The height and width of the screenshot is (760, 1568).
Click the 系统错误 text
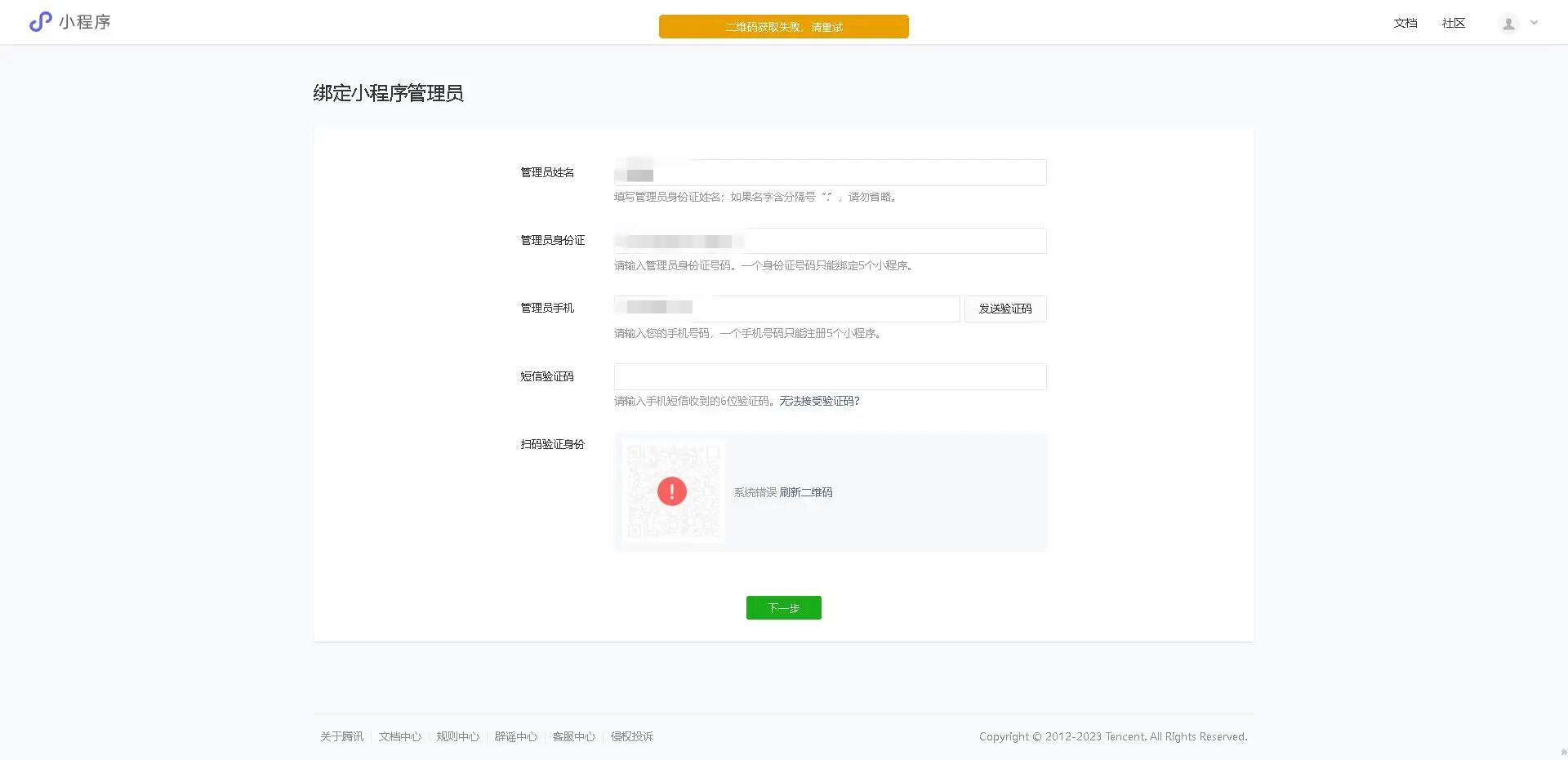(x=755, y=492)
